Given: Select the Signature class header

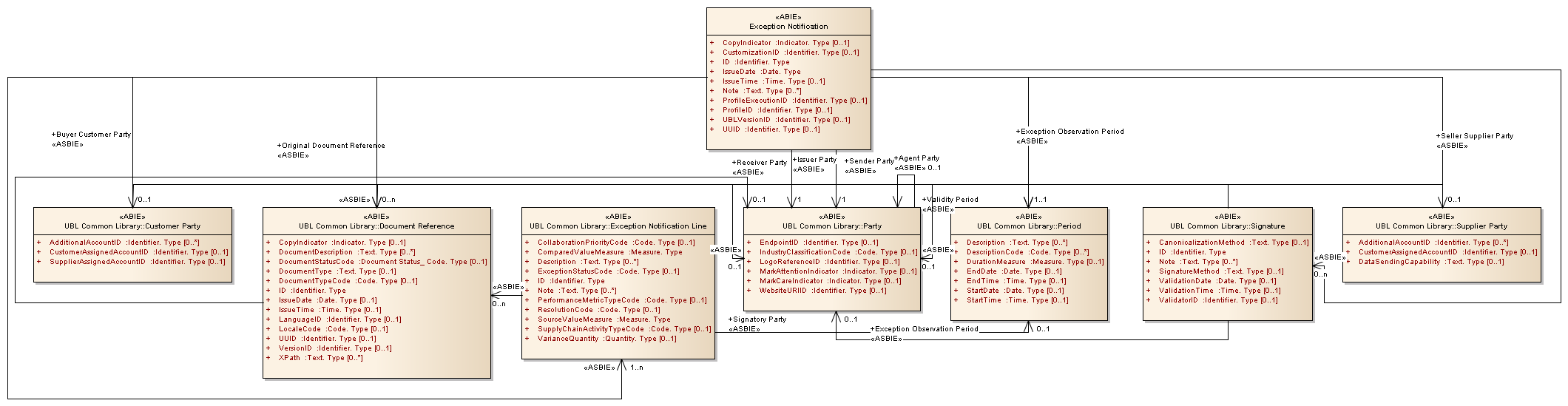Looking at the screenshot, I should pos(1227,226).
